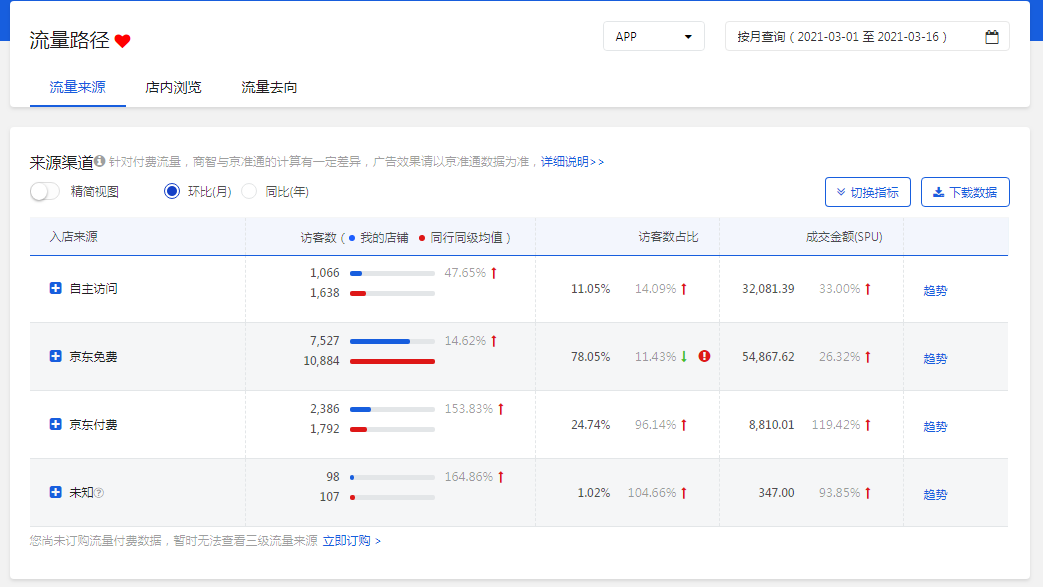Open 趋势 link for 自主访问 row

(x=935, y=290)
